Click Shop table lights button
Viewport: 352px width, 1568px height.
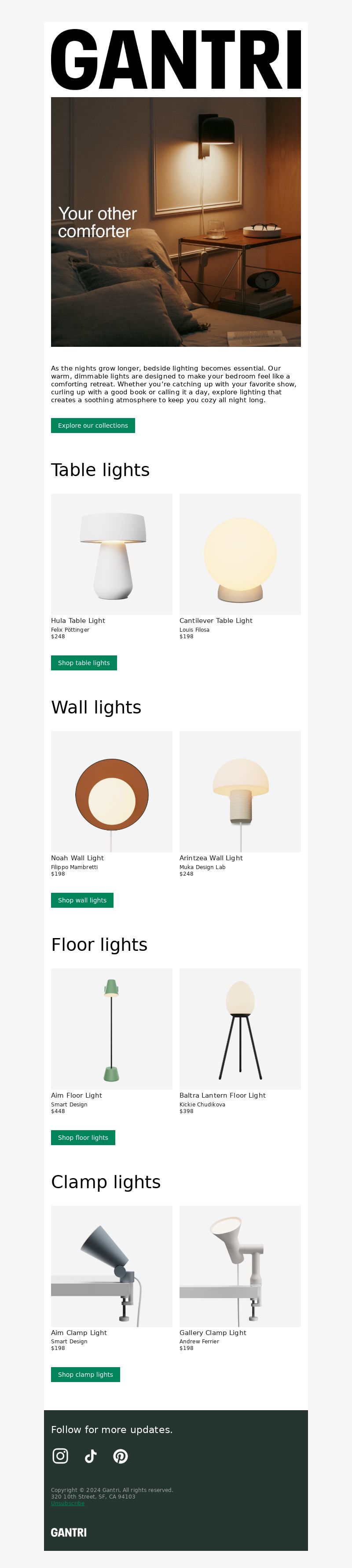click(x=84, y=663)
